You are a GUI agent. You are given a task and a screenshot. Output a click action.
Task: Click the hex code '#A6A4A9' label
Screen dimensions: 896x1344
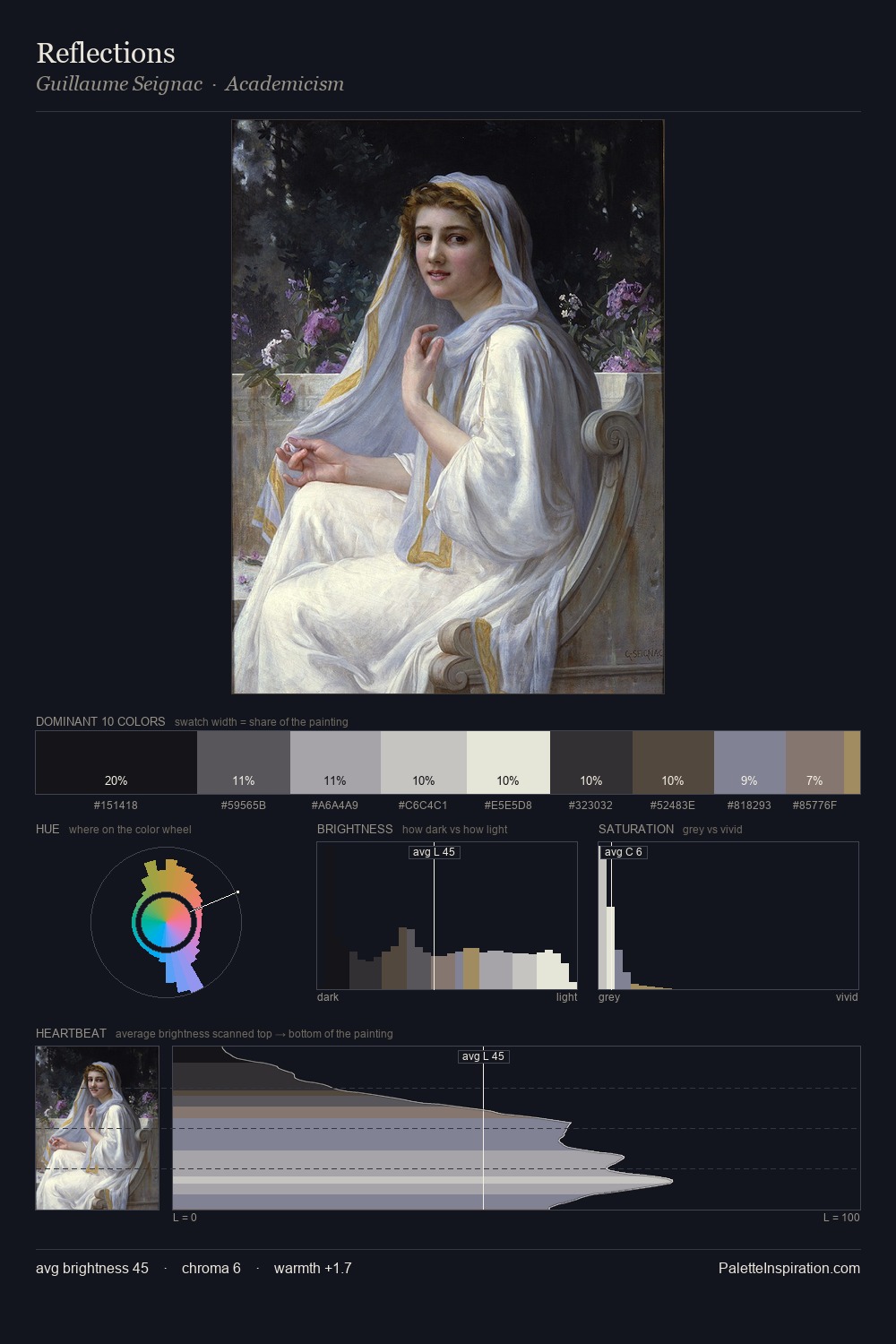(335, 806)
